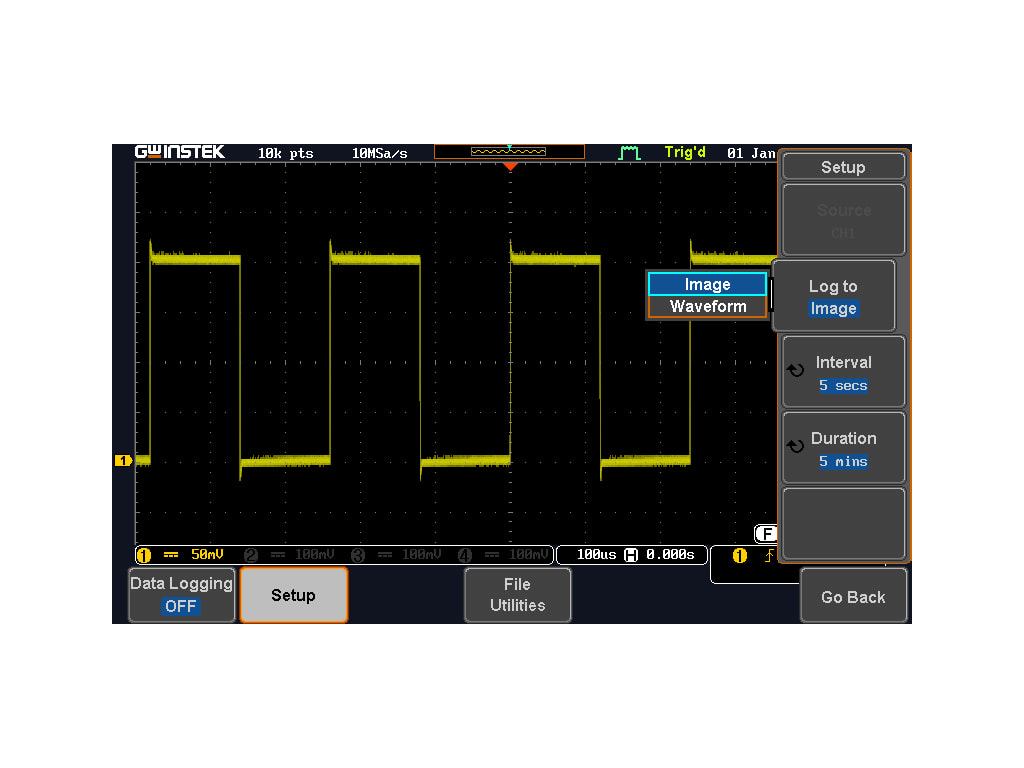
Task: Open the Log to selection button
Action: [833, 297]
